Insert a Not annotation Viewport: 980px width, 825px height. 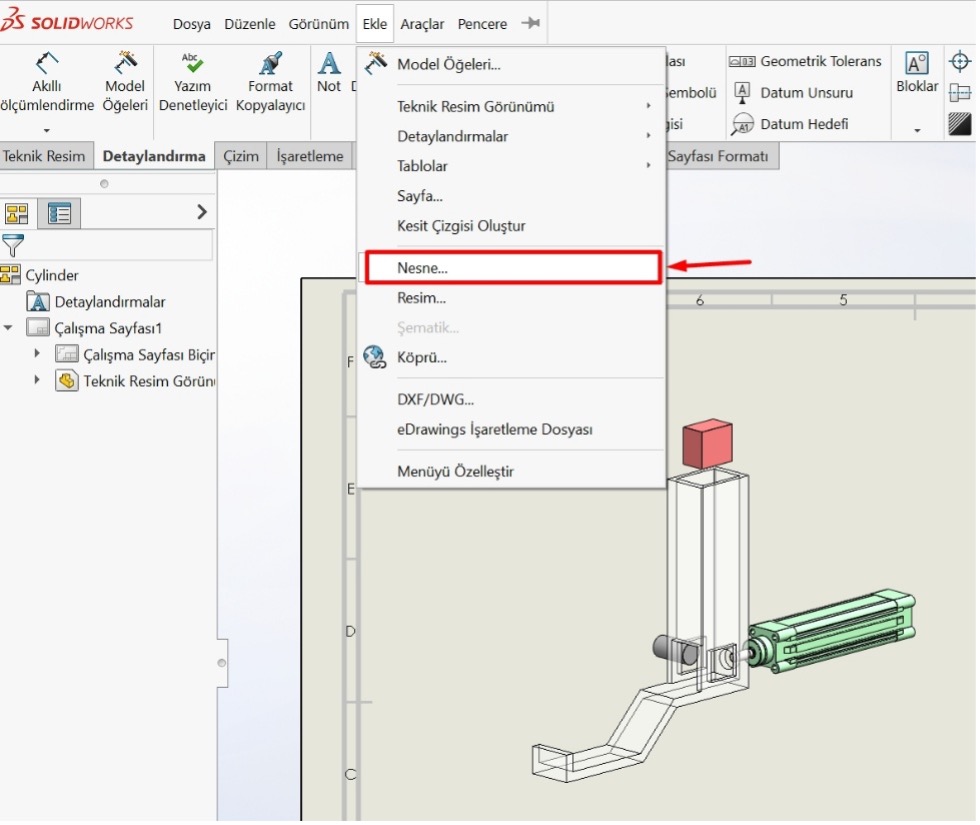point(330,85)
